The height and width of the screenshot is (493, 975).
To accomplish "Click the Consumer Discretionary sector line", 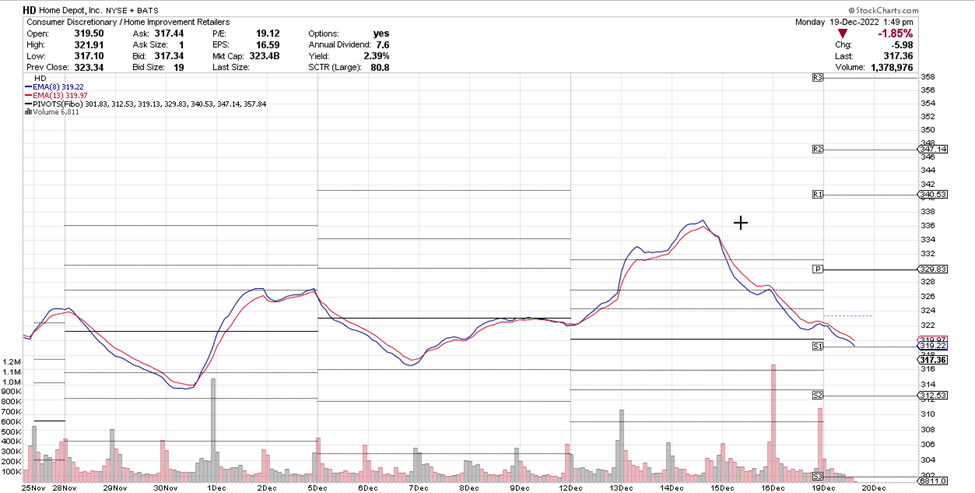I will point(127,22).
